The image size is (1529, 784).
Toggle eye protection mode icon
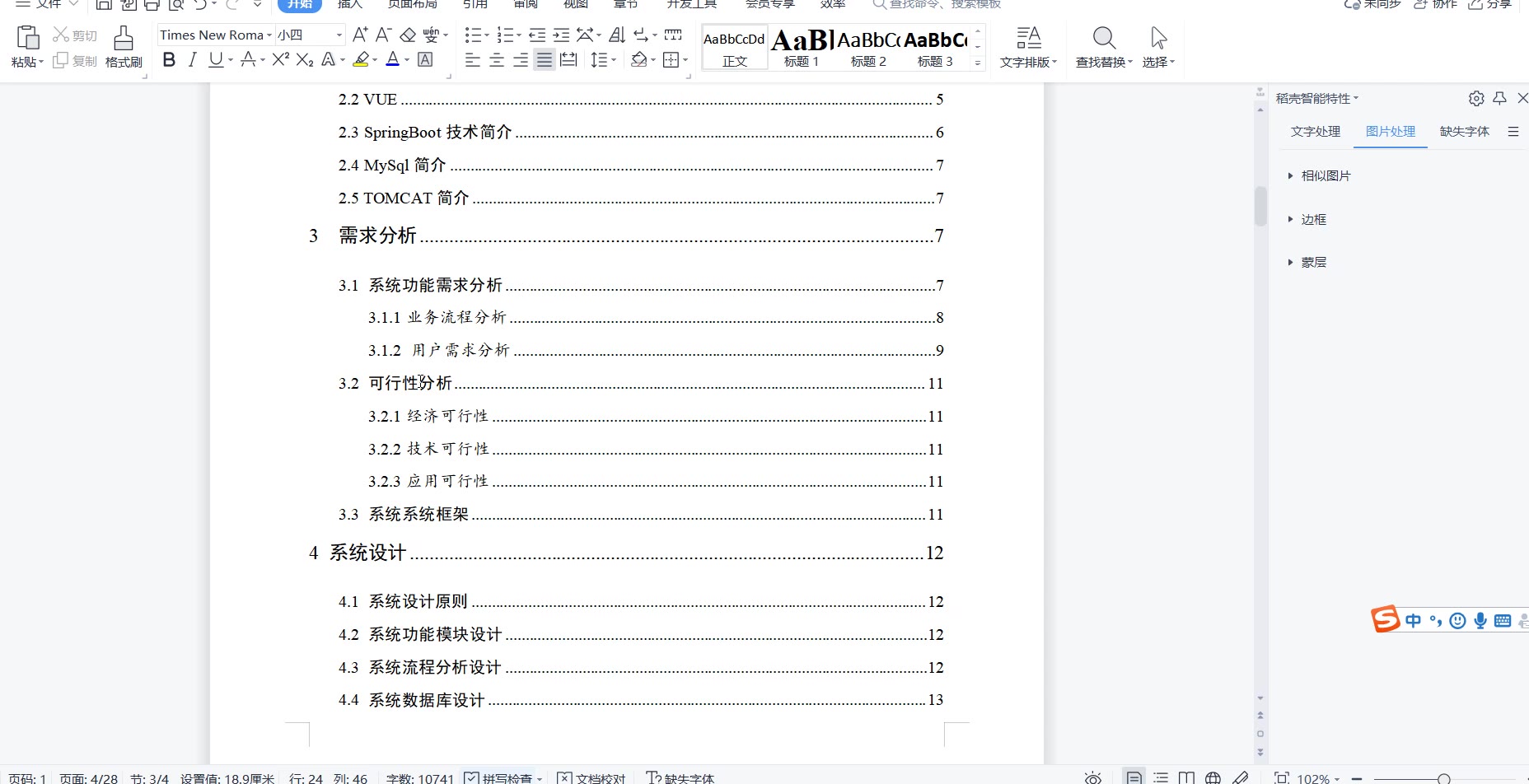coord(1093,778)
